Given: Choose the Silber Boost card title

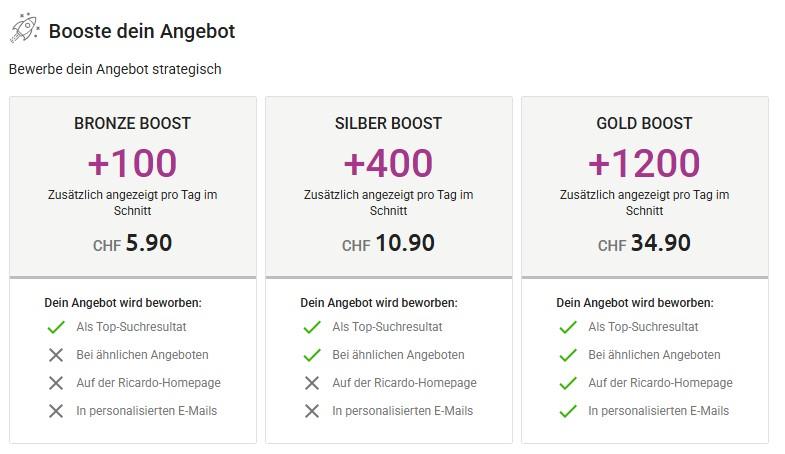Looking at the screenshot, I should (388, 124).
